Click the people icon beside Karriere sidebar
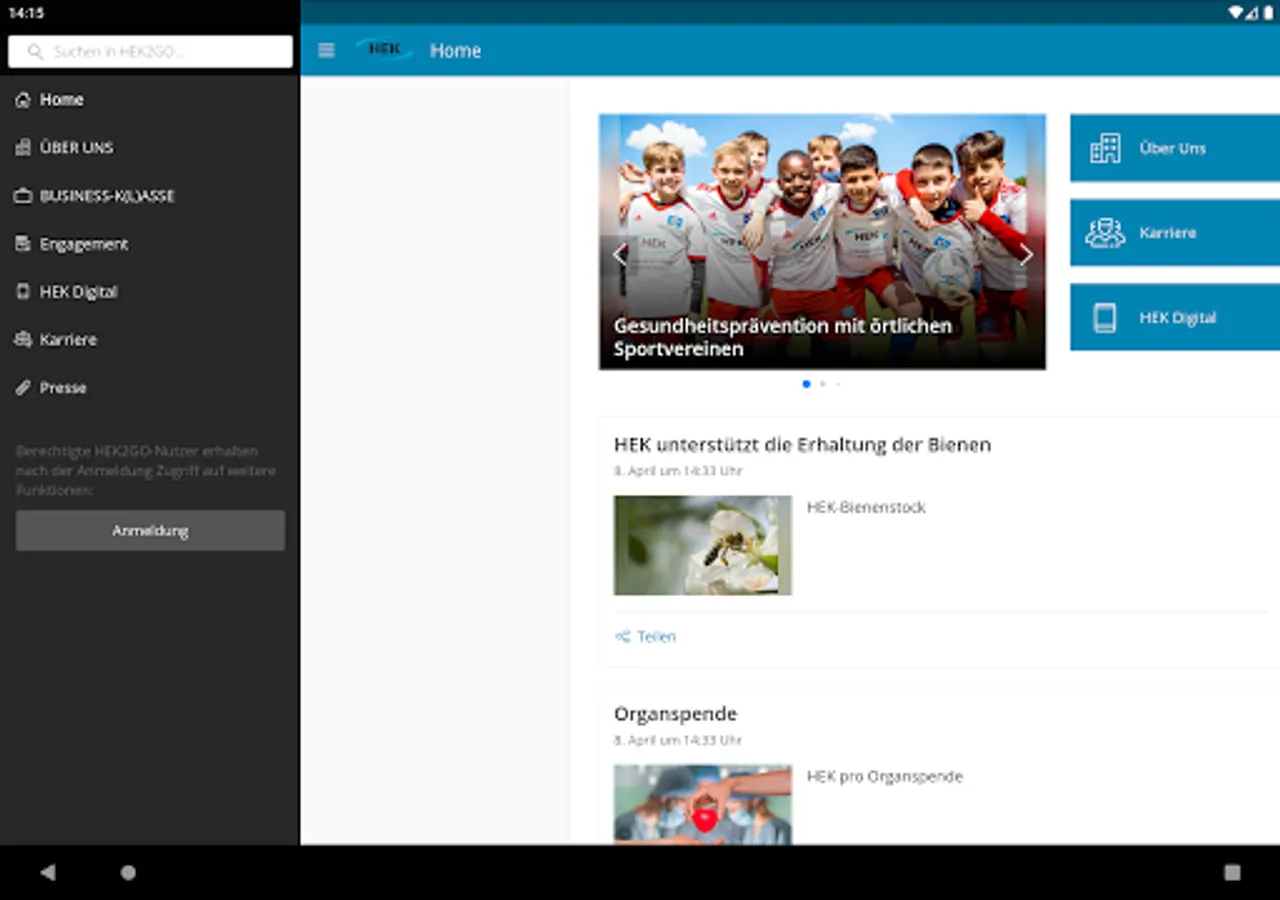 [x=23, y=340]
